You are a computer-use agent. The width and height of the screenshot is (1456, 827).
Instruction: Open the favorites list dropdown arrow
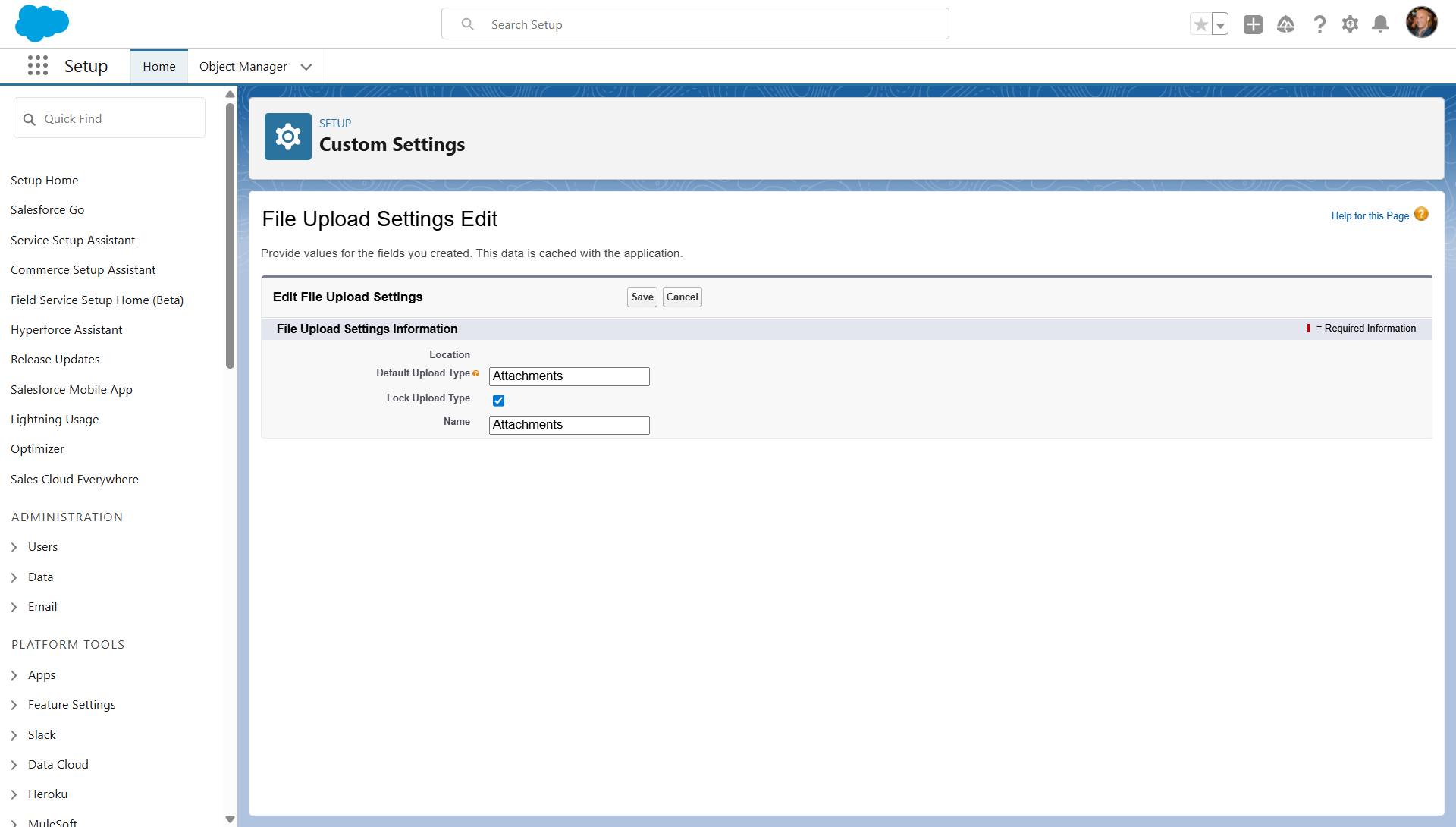[x=1220, y=24]
